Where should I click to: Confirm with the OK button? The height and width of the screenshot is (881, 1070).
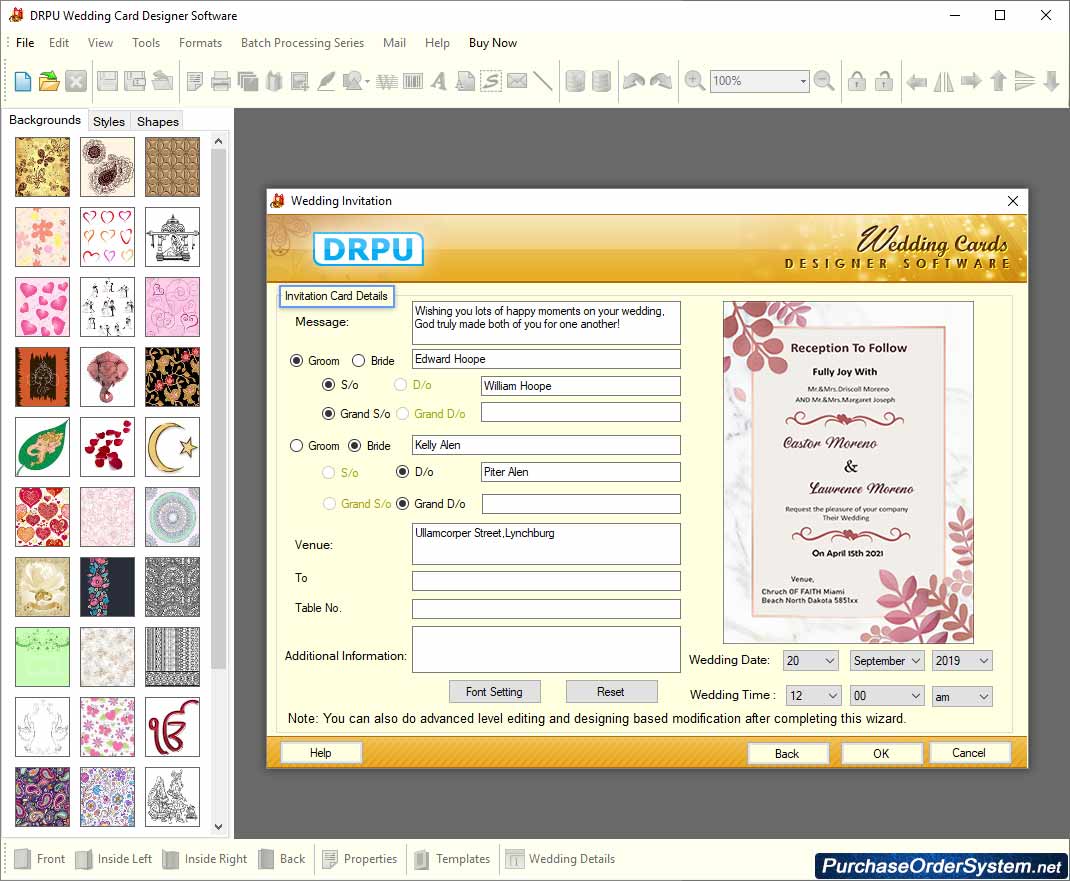pos(881,753)
